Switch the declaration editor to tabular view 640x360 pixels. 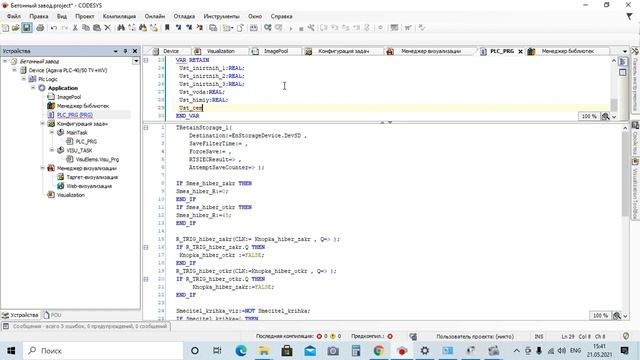[x=622, y=73]
